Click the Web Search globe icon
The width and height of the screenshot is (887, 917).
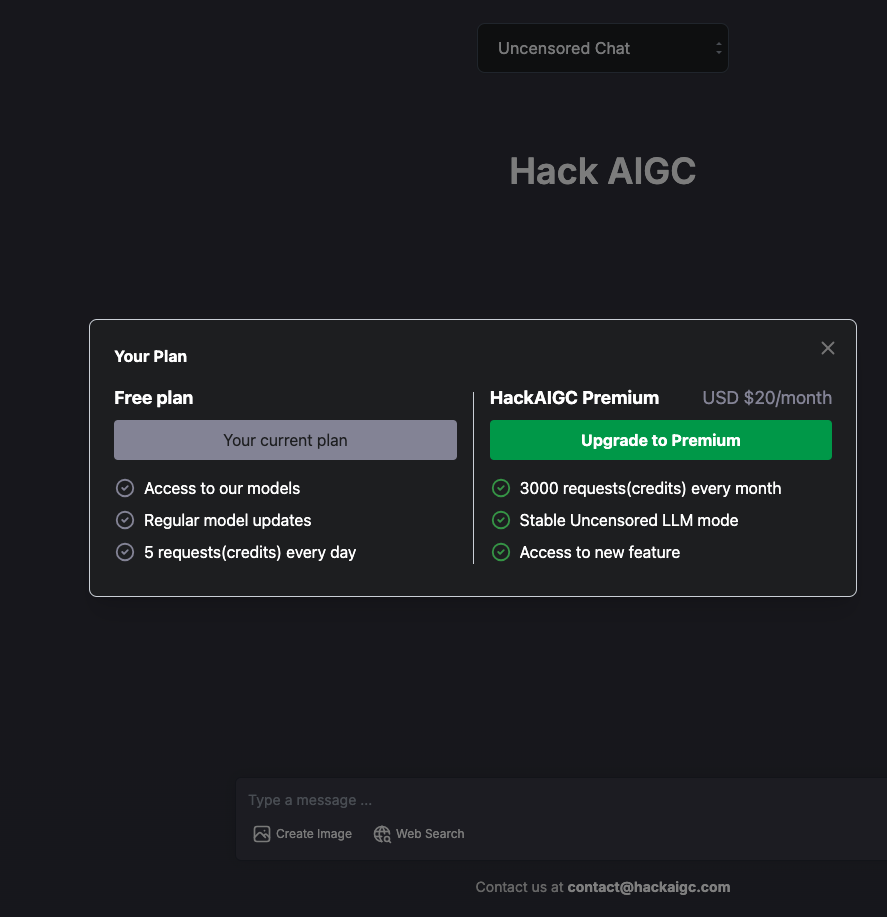tap(382, 833)
